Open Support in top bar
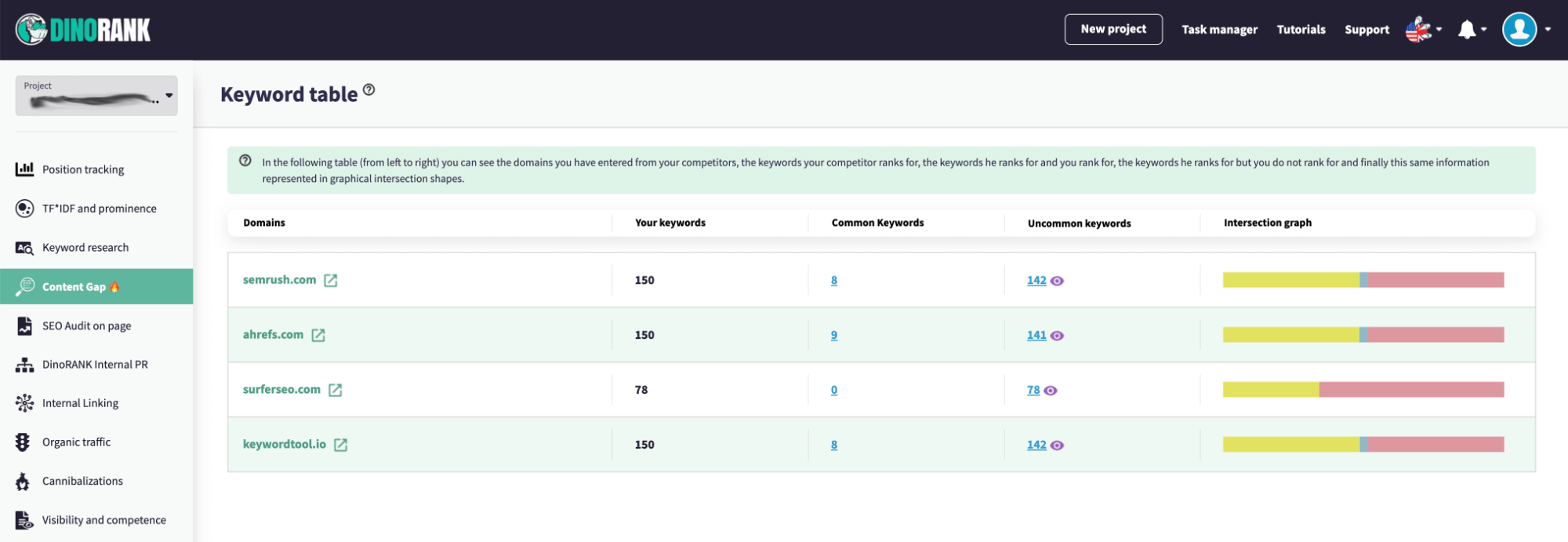This screenshot has height=542, width=1568. (x=1367, y=30)
